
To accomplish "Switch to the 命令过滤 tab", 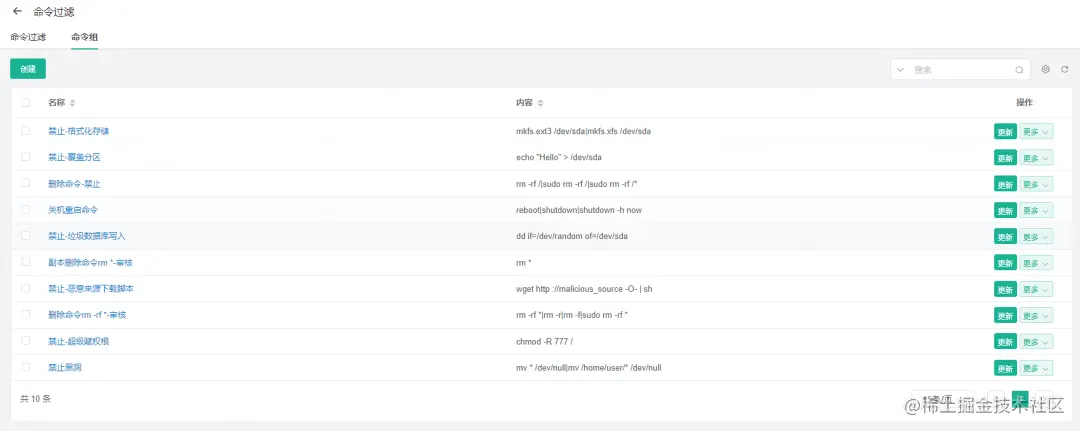I will 28,37.
